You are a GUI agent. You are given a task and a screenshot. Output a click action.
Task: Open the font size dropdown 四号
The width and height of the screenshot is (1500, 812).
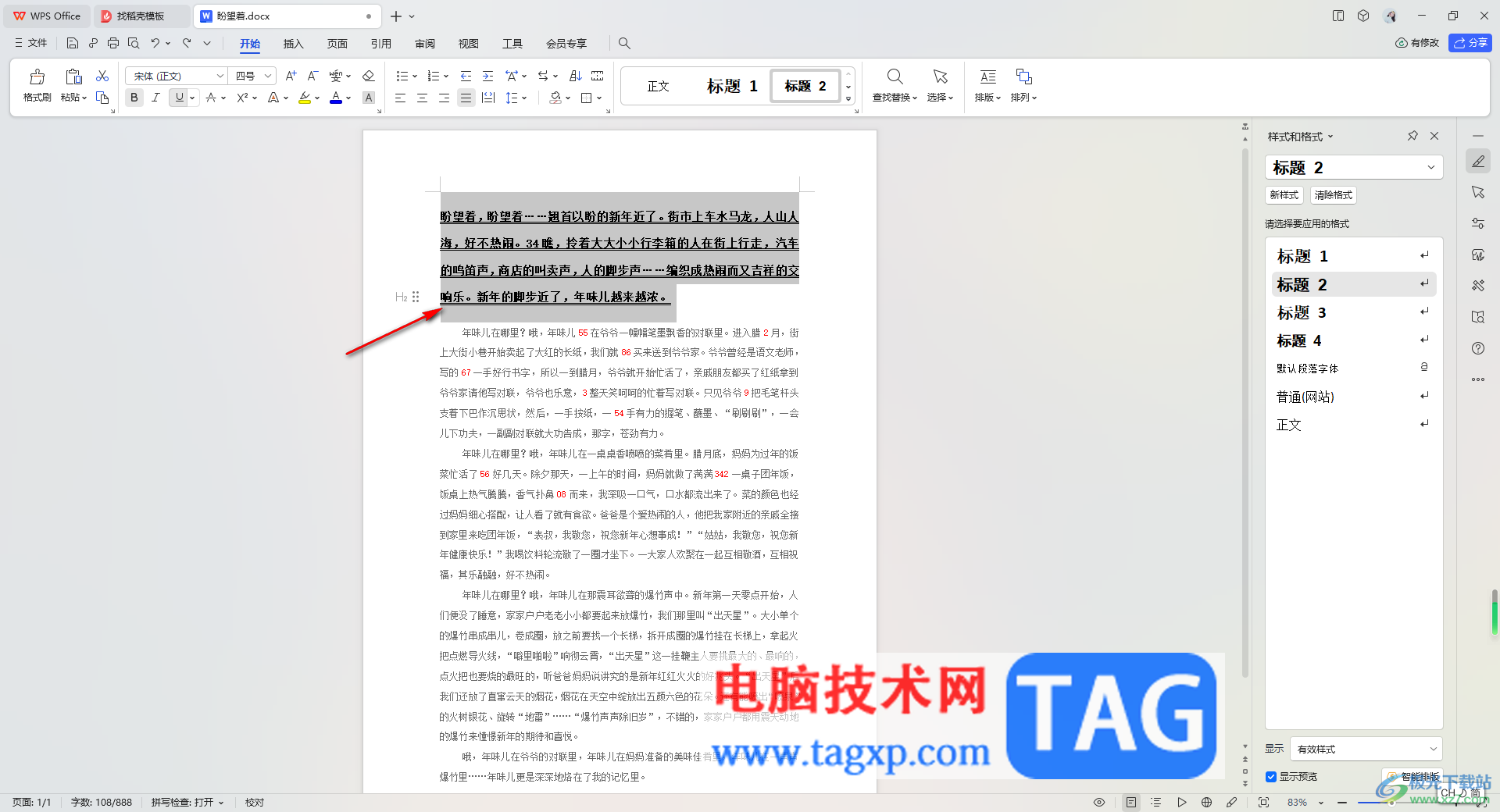[267, 76]
